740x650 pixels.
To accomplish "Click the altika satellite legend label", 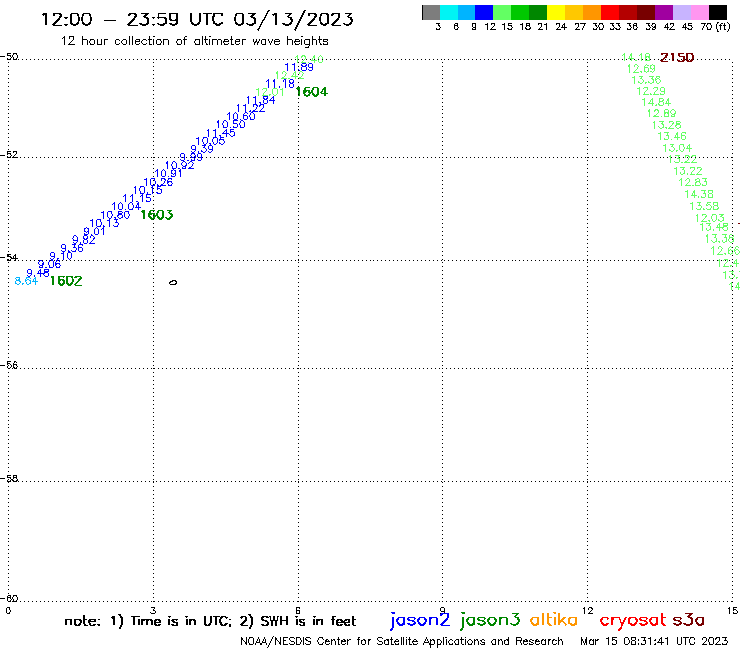I will [554, 619].
